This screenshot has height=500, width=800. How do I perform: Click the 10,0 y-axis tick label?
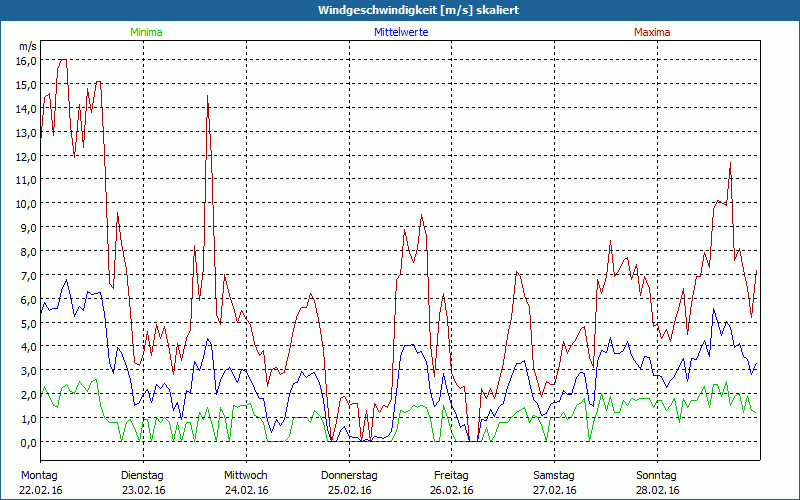pos(26,203)
